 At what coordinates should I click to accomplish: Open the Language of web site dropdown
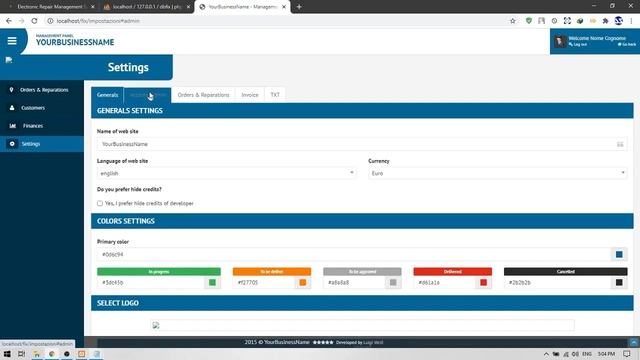(227, 173)
